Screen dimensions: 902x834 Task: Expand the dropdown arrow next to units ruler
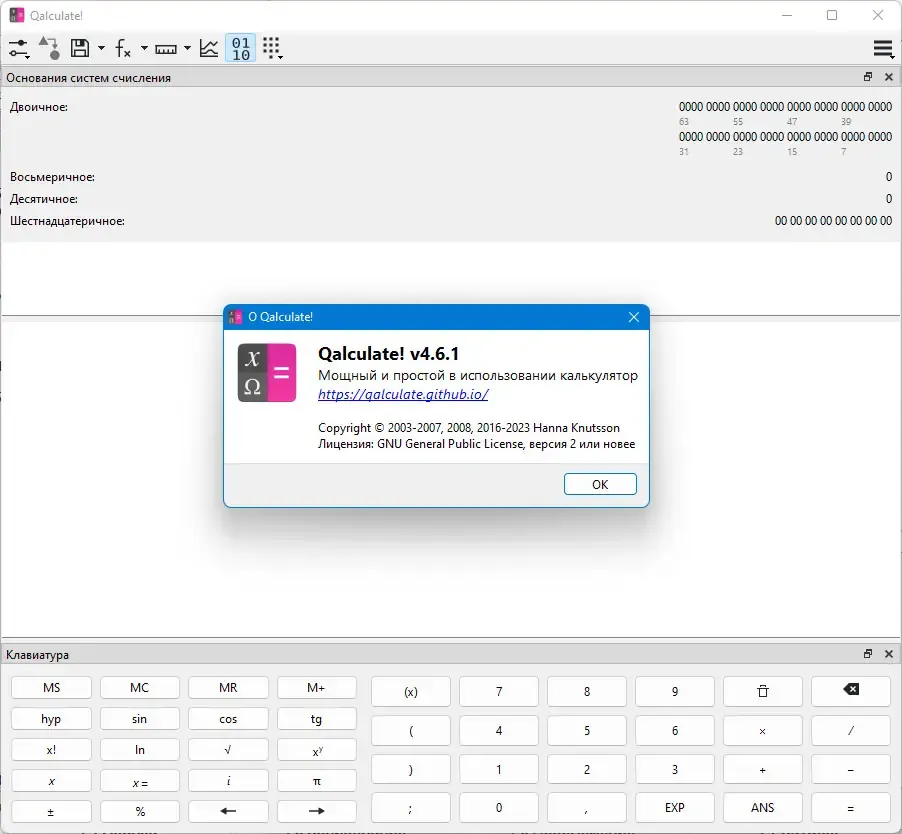[x=187, y=48]
